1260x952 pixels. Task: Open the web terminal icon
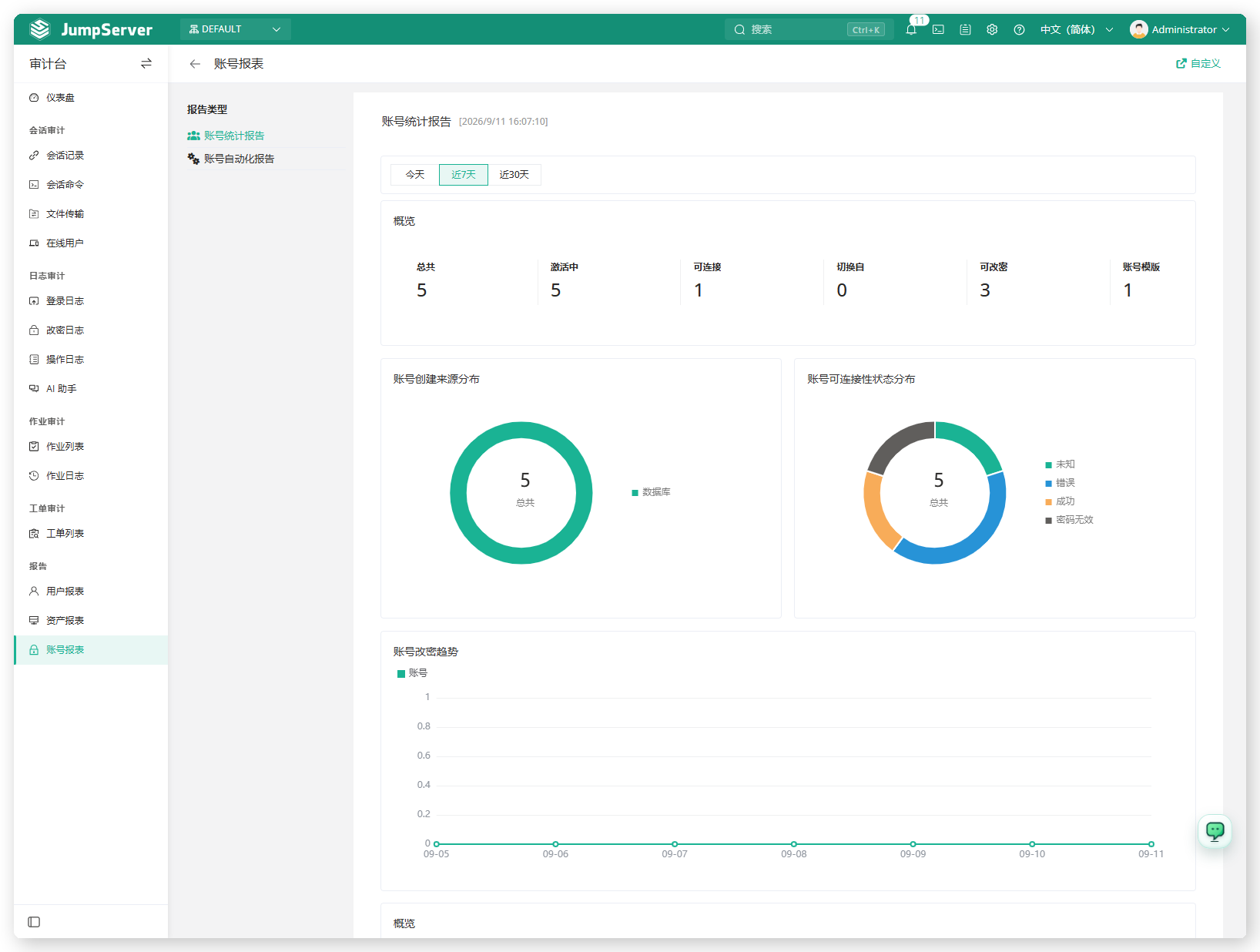(x=938, y=30)
